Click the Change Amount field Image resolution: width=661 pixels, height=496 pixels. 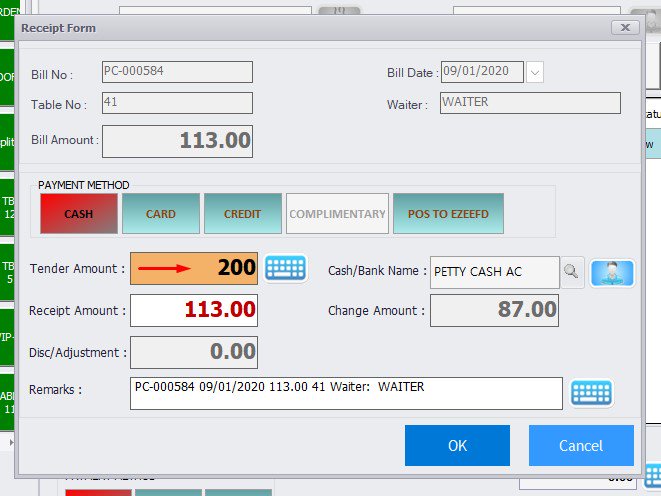point(495,310)
